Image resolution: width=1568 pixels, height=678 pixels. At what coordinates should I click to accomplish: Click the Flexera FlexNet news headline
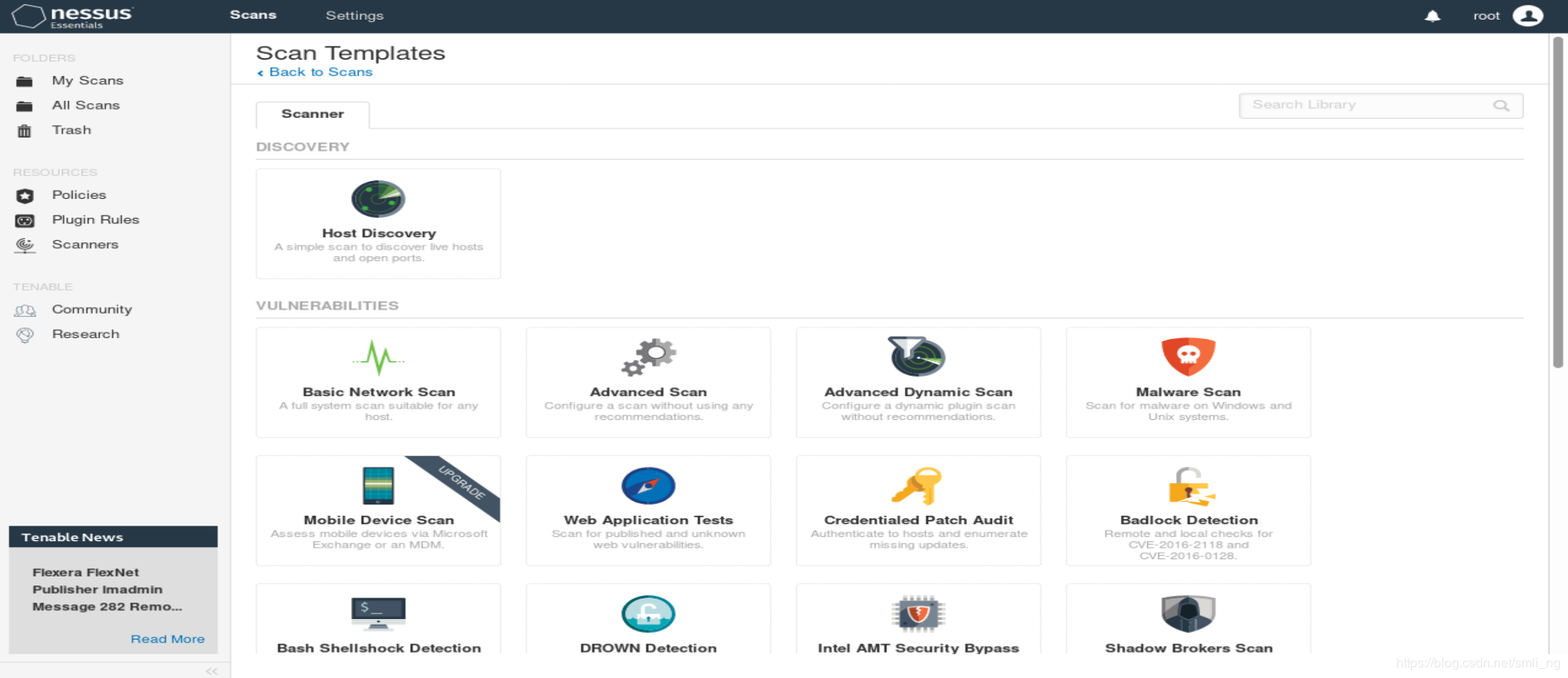tap(107, 590)
